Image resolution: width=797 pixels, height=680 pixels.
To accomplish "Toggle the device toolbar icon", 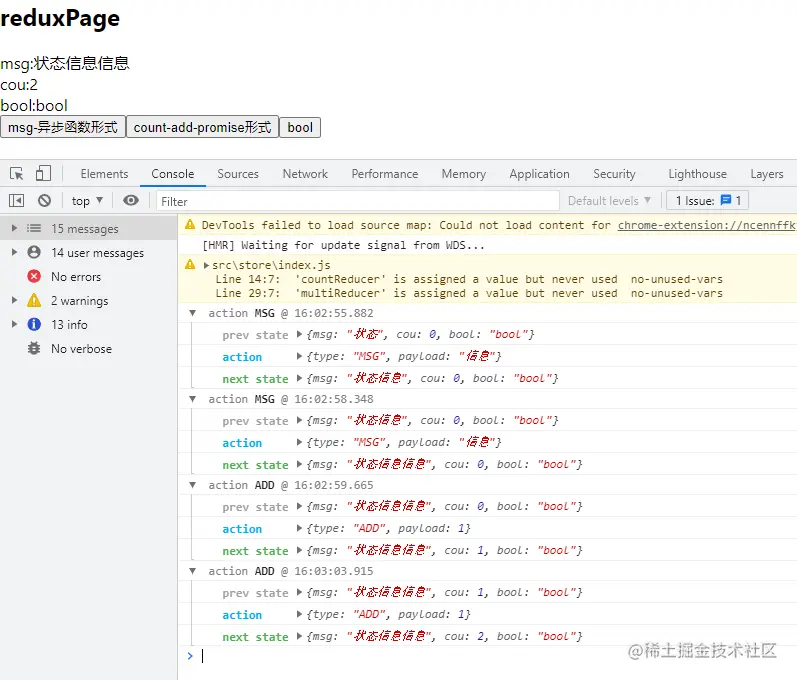I will pyautogui.click(x=43, y=173).
